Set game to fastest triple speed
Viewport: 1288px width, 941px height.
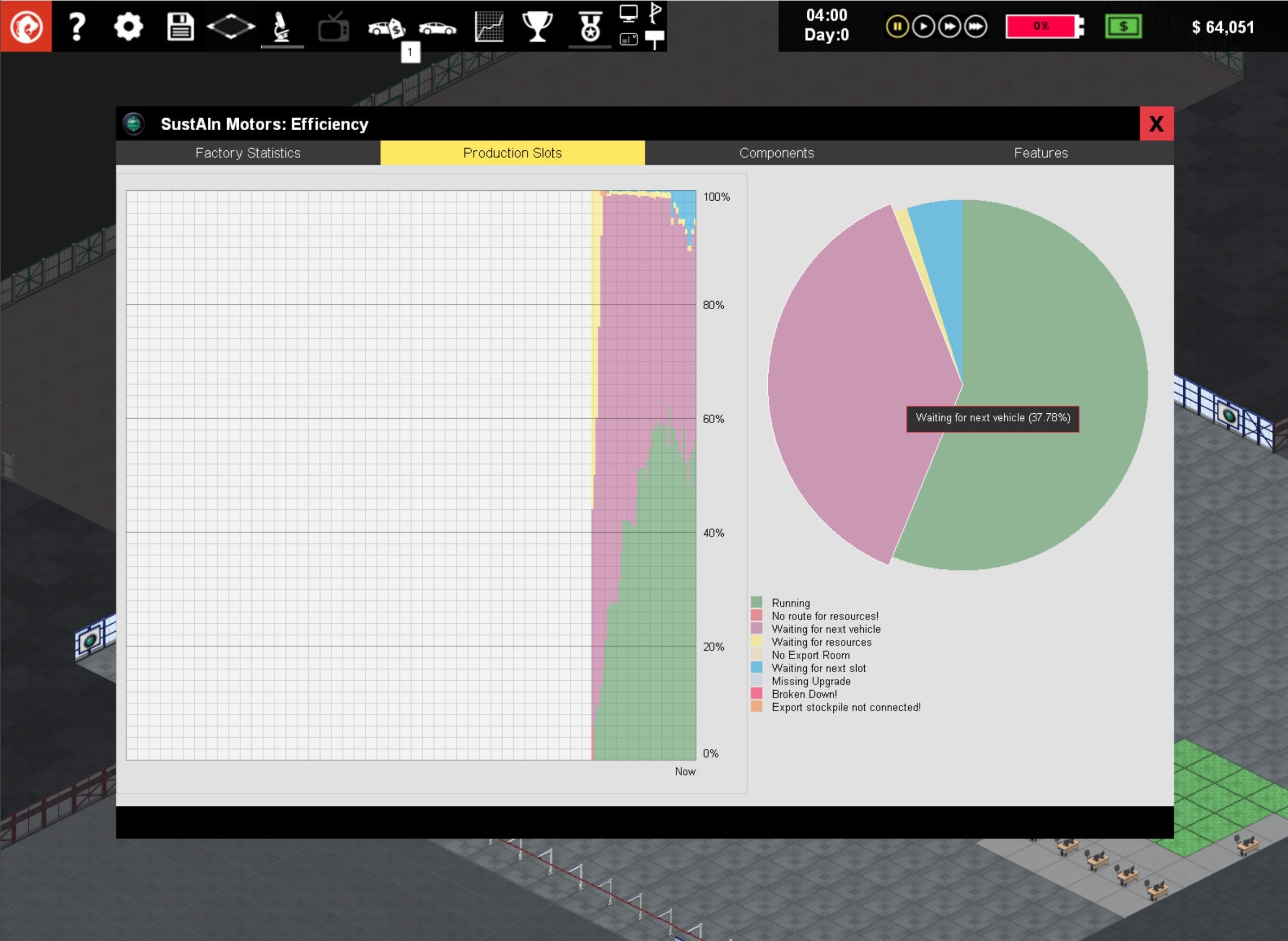(x=976, y=27)
